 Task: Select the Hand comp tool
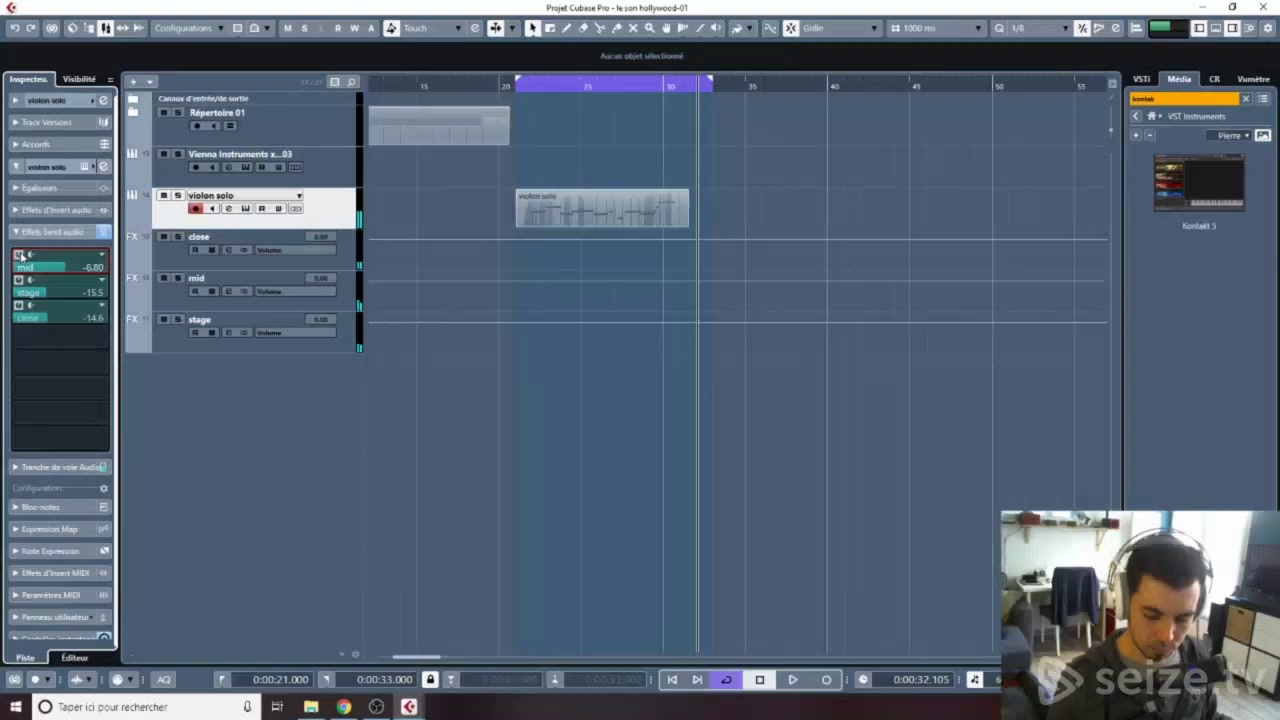tap(666, 28)
